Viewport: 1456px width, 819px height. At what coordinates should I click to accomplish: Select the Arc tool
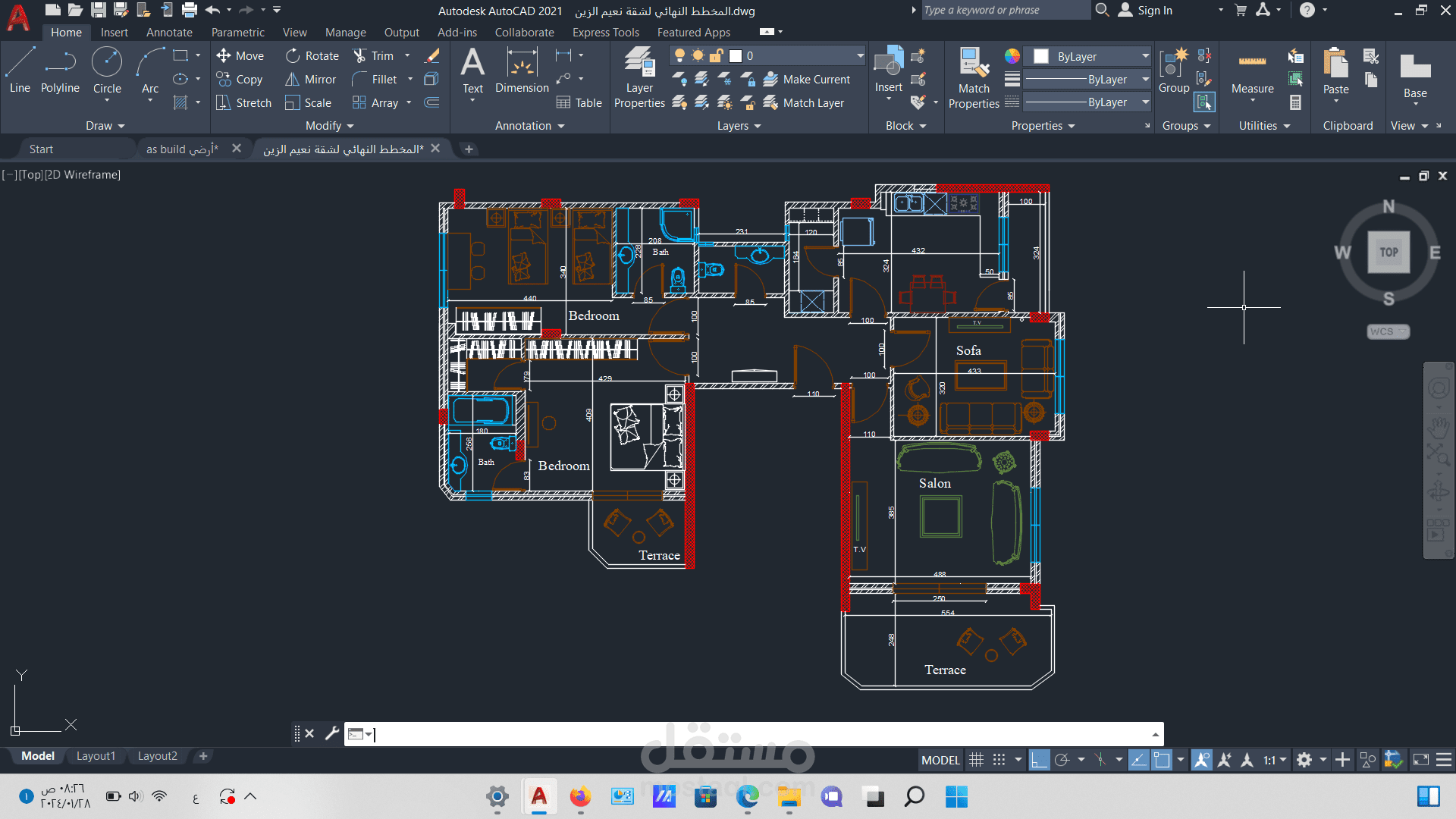coord(150,70)
